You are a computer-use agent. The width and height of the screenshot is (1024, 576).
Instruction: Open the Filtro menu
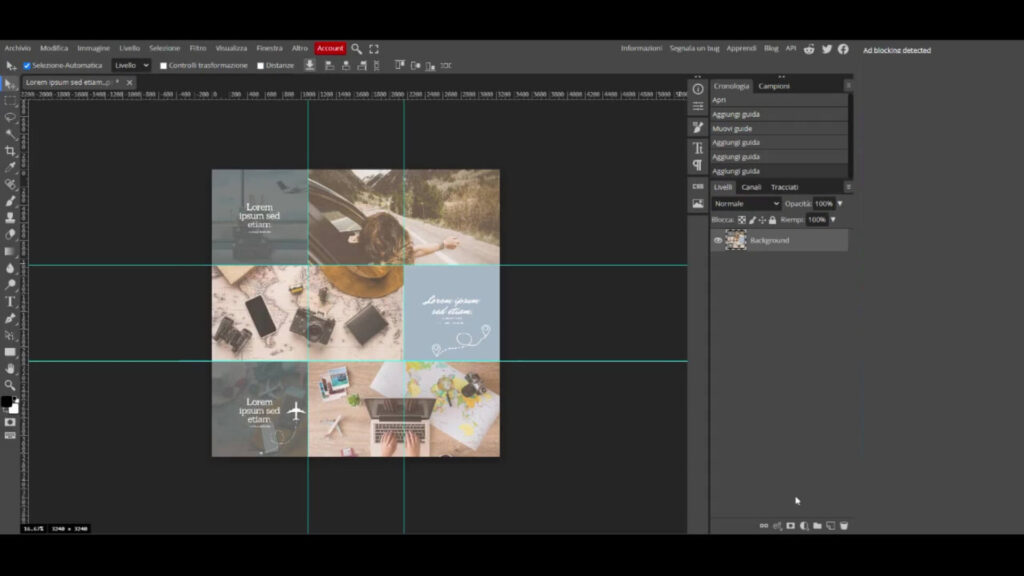coord(198,48)
